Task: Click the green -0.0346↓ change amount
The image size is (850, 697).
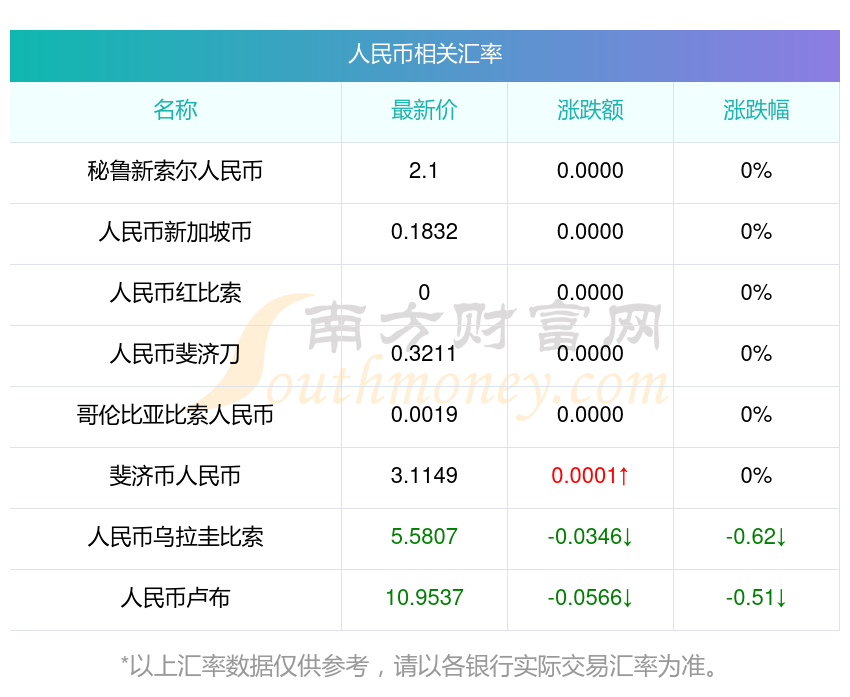Action: [x=590, y=537]
